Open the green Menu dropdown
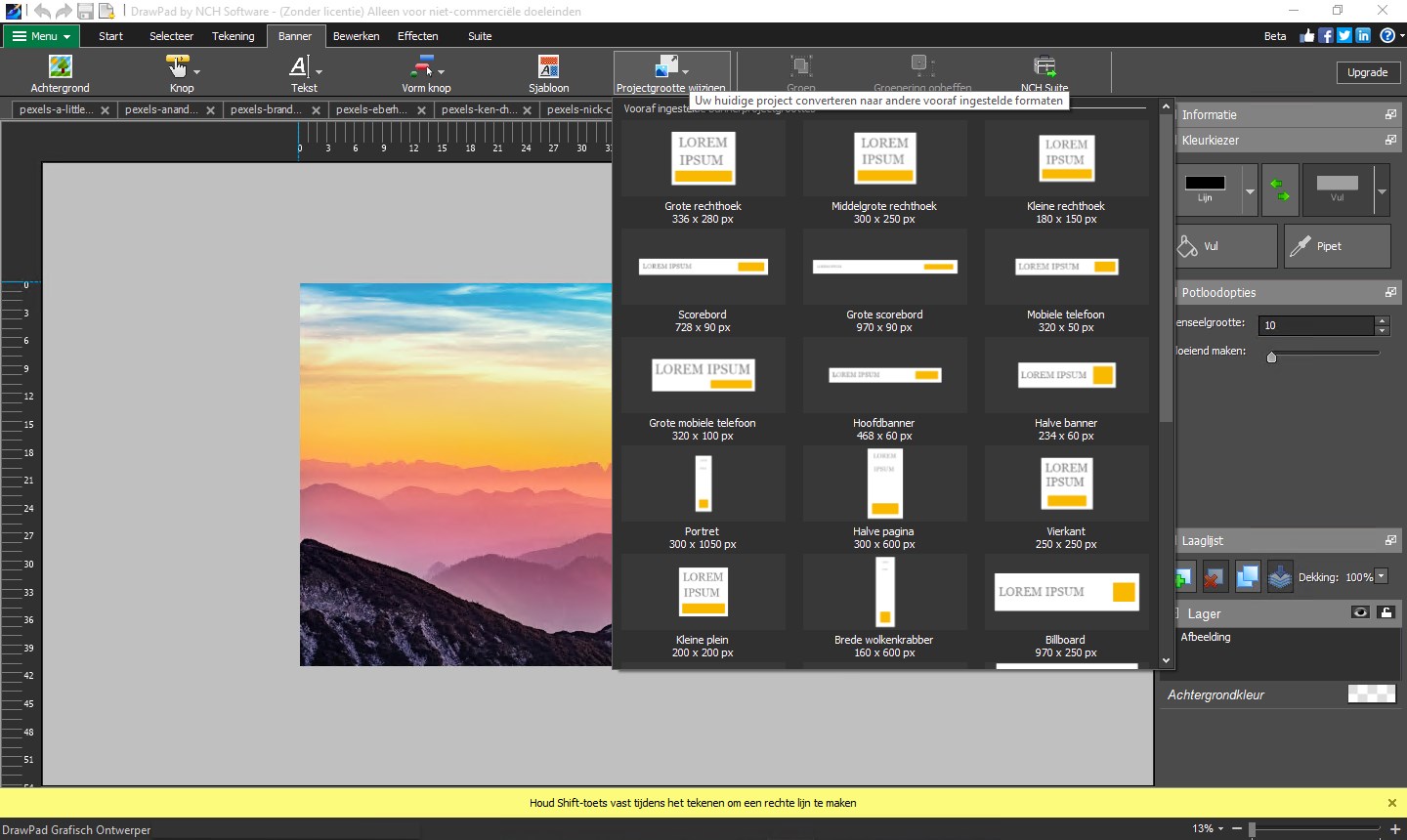Viewport: 1407px width, 840px height. click(41, 36)
